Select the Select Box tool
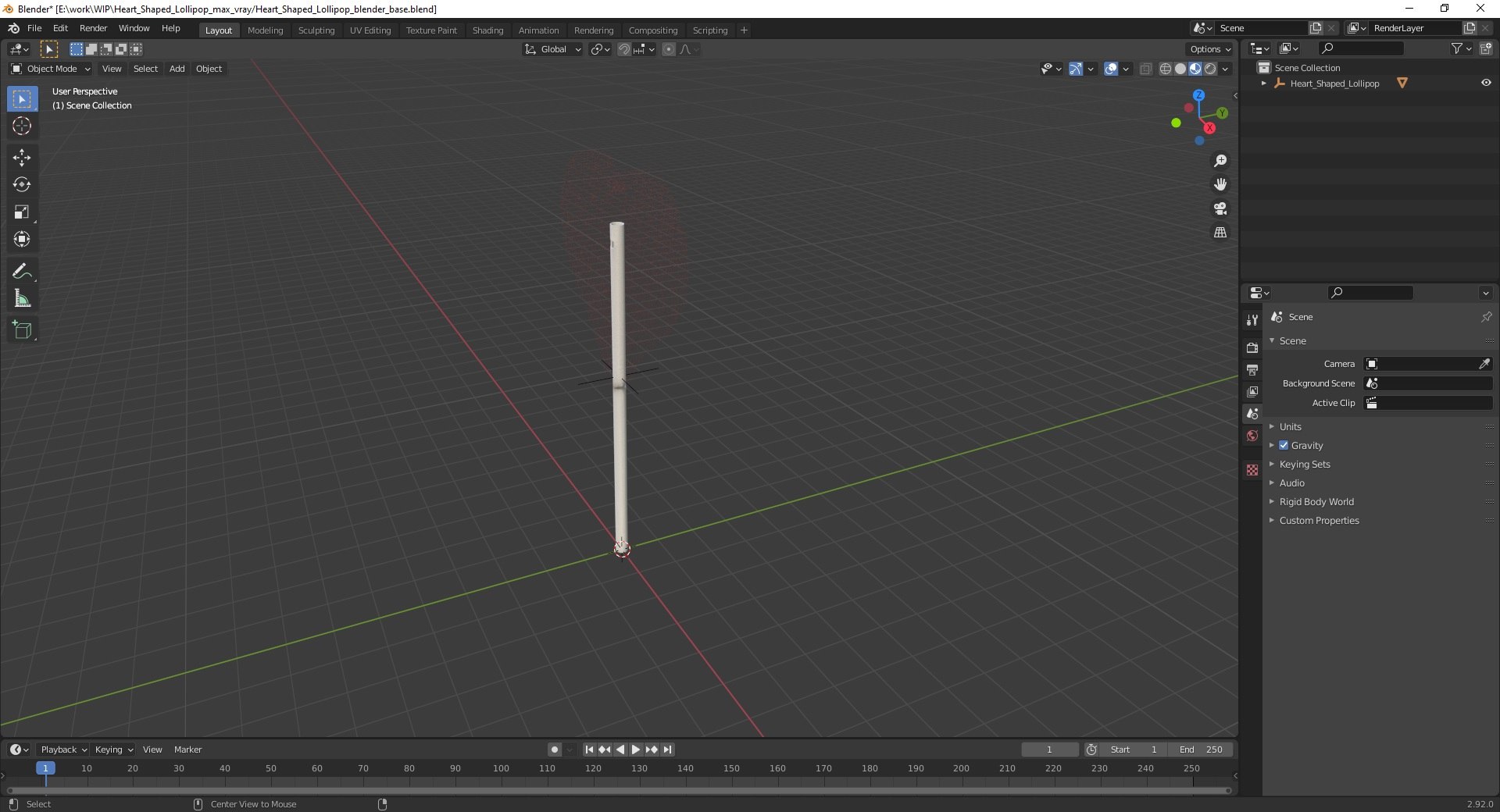This screenshot has width=1500, height=812. coord(22,99)
